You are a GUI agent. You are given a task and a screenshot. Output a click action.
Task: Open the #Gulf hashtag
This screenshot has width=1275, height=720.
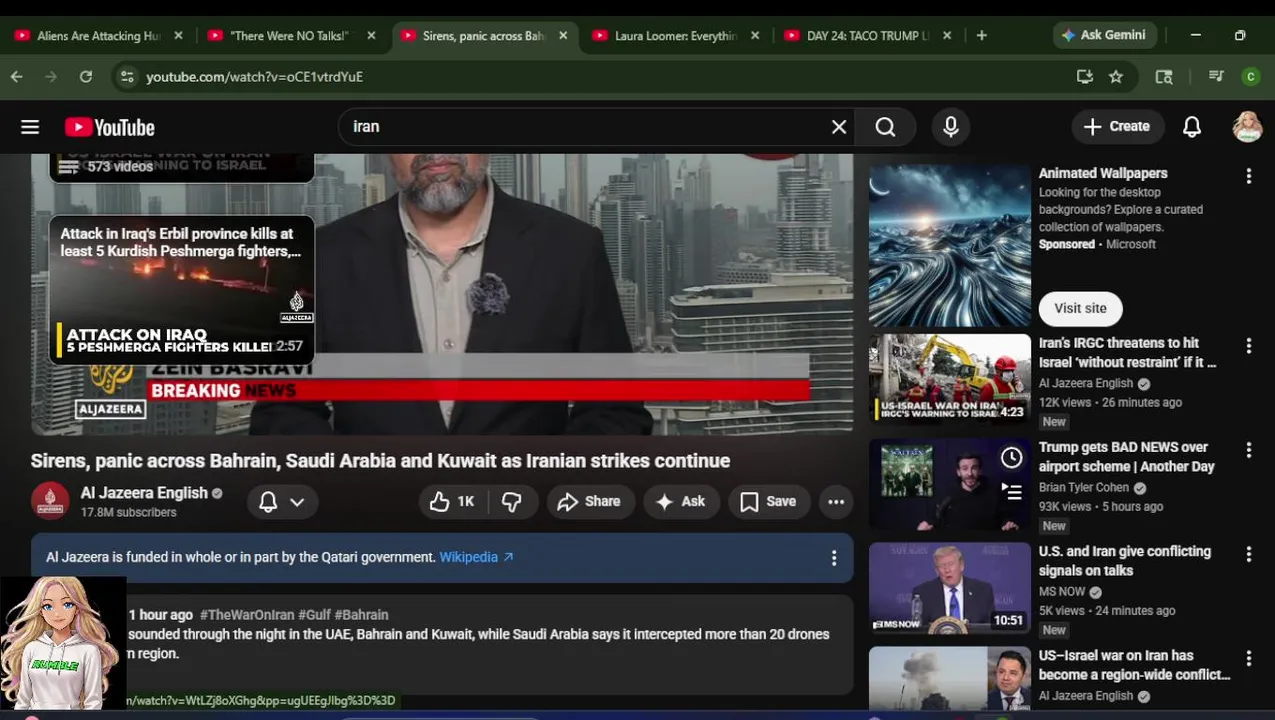pos(314,615)
